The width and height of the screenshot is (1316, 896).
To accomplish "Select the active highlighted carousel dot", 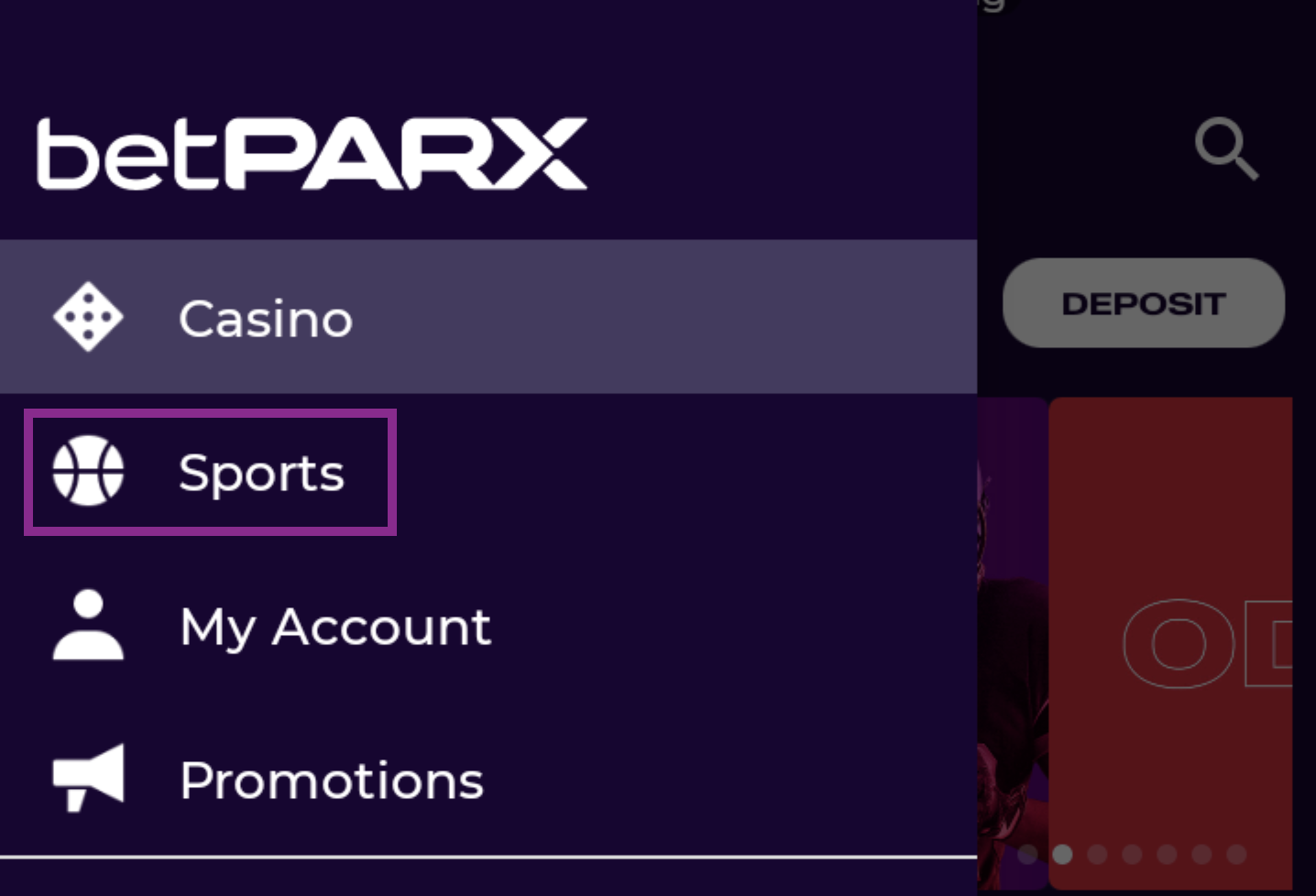I will click(x=1062, y=854).
